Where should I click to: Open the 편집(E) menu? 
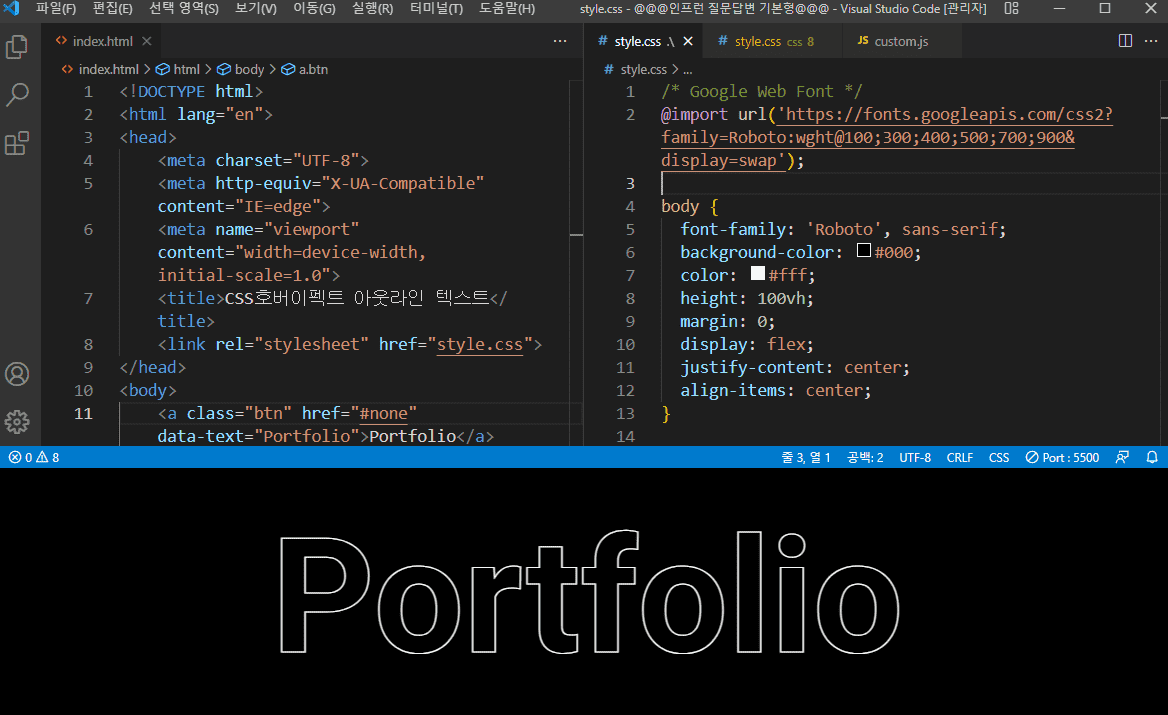point(112,8)
